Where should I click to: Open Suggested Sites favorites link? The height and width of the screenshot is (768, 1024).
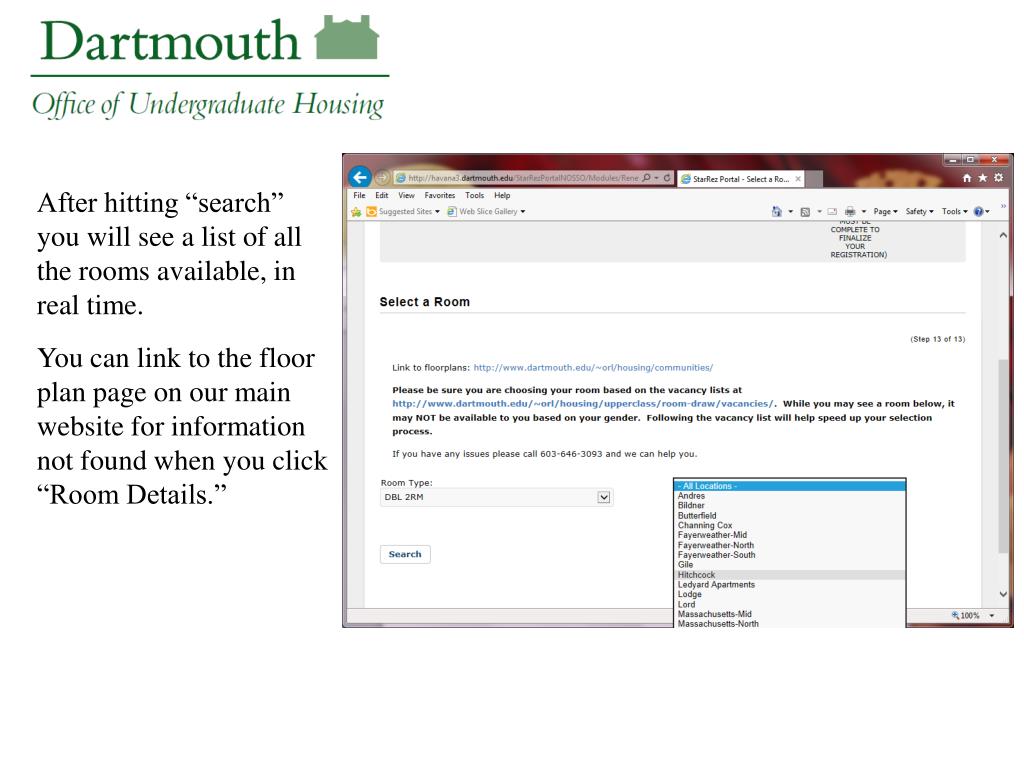click(403, 212)
